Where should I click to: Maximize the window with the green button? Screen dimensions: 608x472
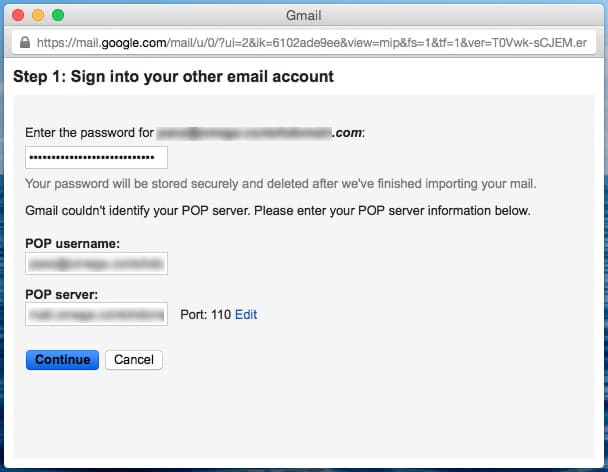point(58,16)
